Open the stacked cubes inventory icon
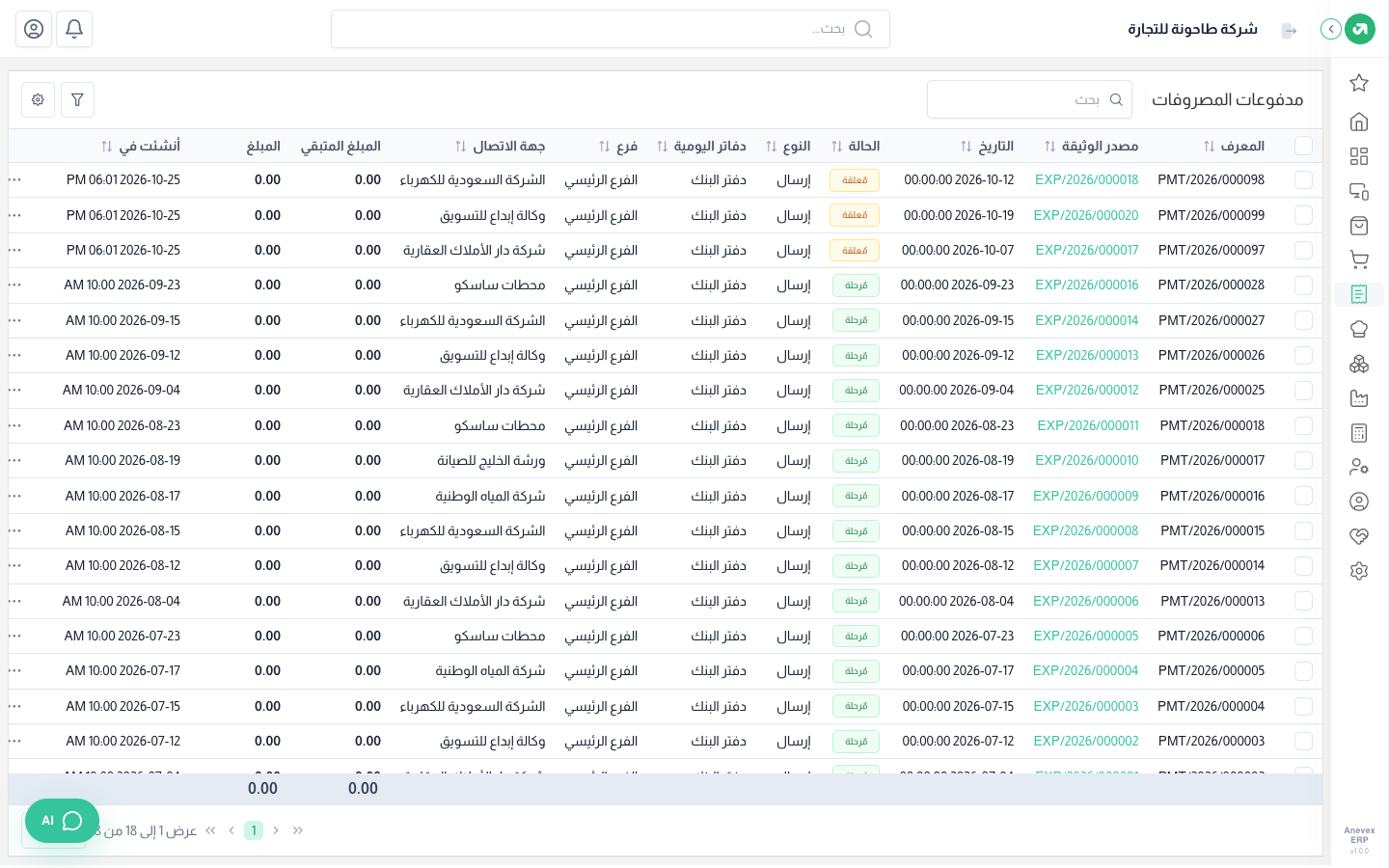1389x868 pixels. pyautogui.click(x=1359, y=364)
